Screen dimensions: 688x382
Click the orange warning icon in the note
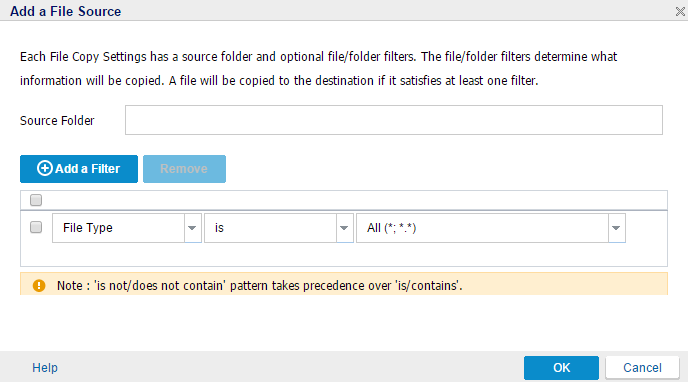pos(39,286)
